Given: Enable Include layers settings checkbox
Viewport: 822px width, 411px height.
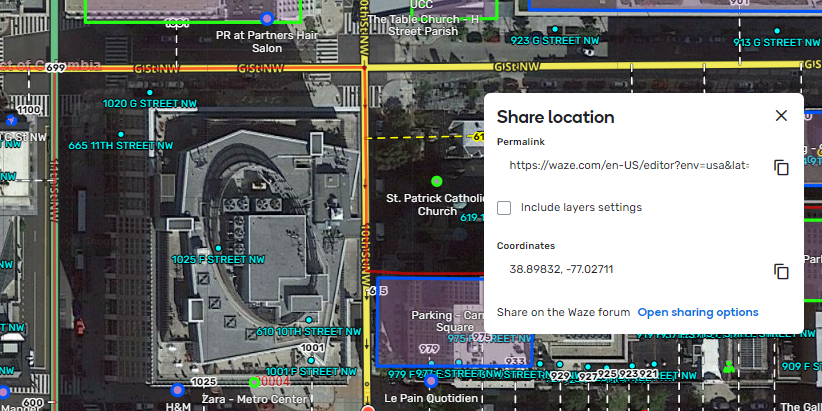Looking at the screenshot, I should pyautogui.click(x=504, y=208).
